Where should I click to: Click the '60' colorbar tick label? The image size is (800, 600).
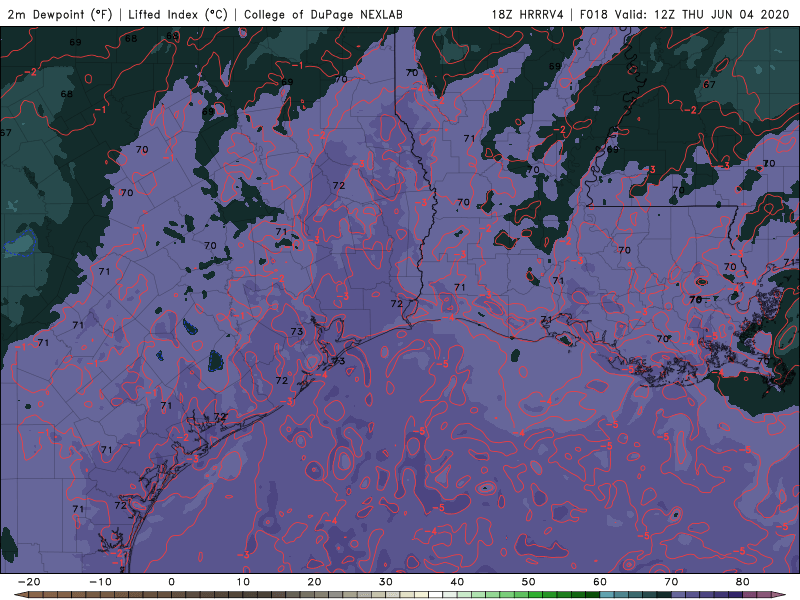pos(600,582)
